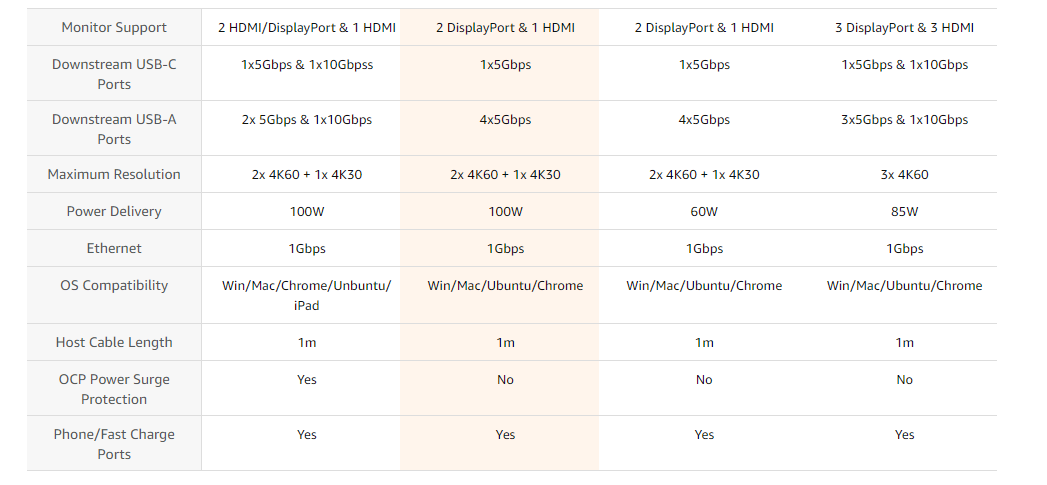Click the OS Compatibility row label
The height and width of the screenshot is (485, 1047).
pyautogui.click(x=114, y=286)
